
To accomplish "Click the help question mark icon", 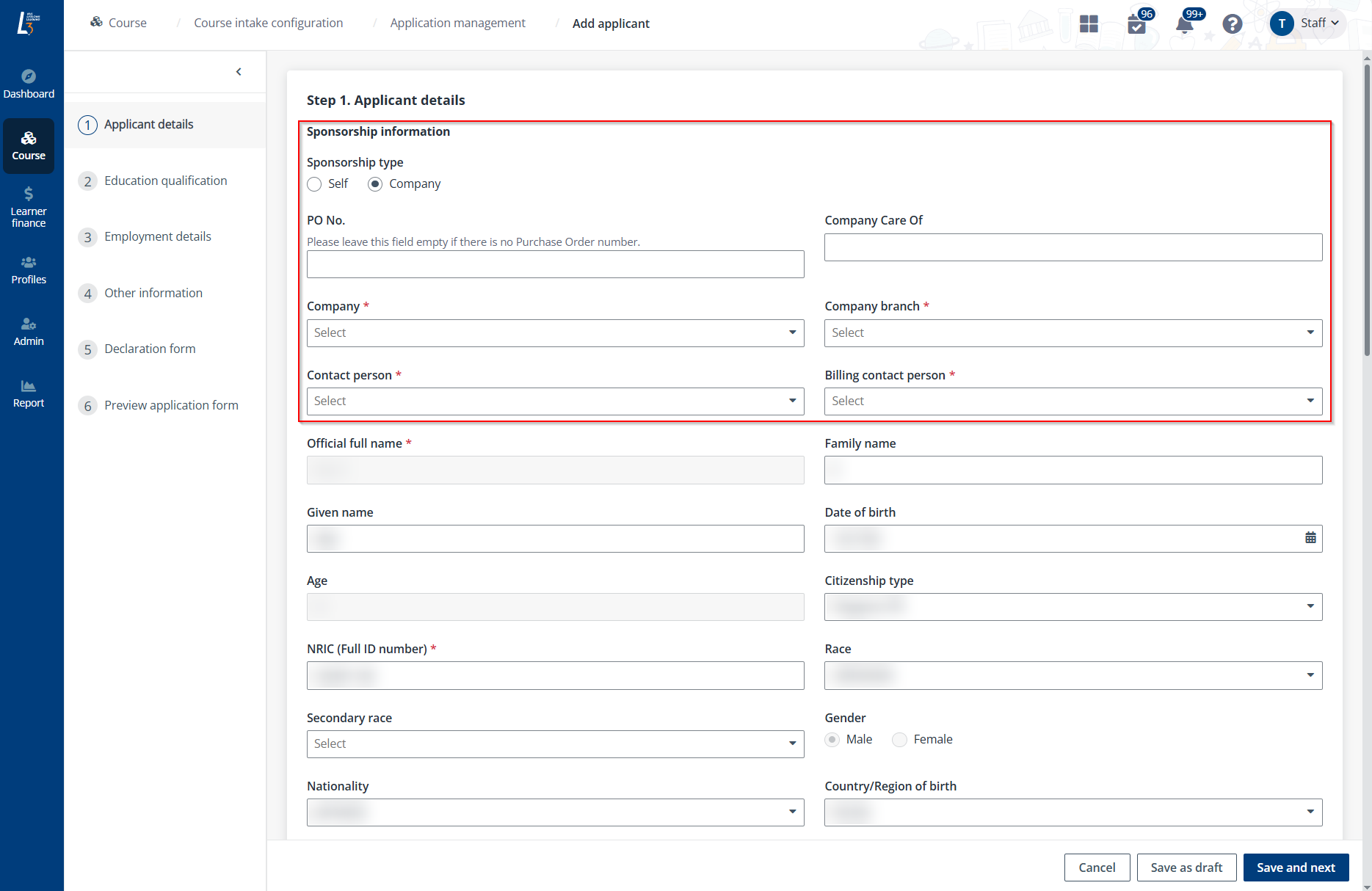I will (1233, 24).
